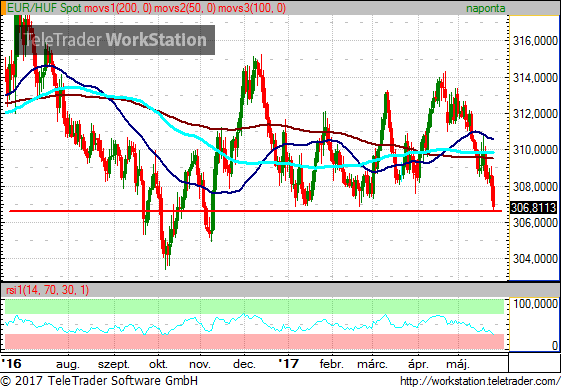Click the 308,0000 price axis label
Image resolution: width=561 pixels, height=390 pixels.
point(535,186)
